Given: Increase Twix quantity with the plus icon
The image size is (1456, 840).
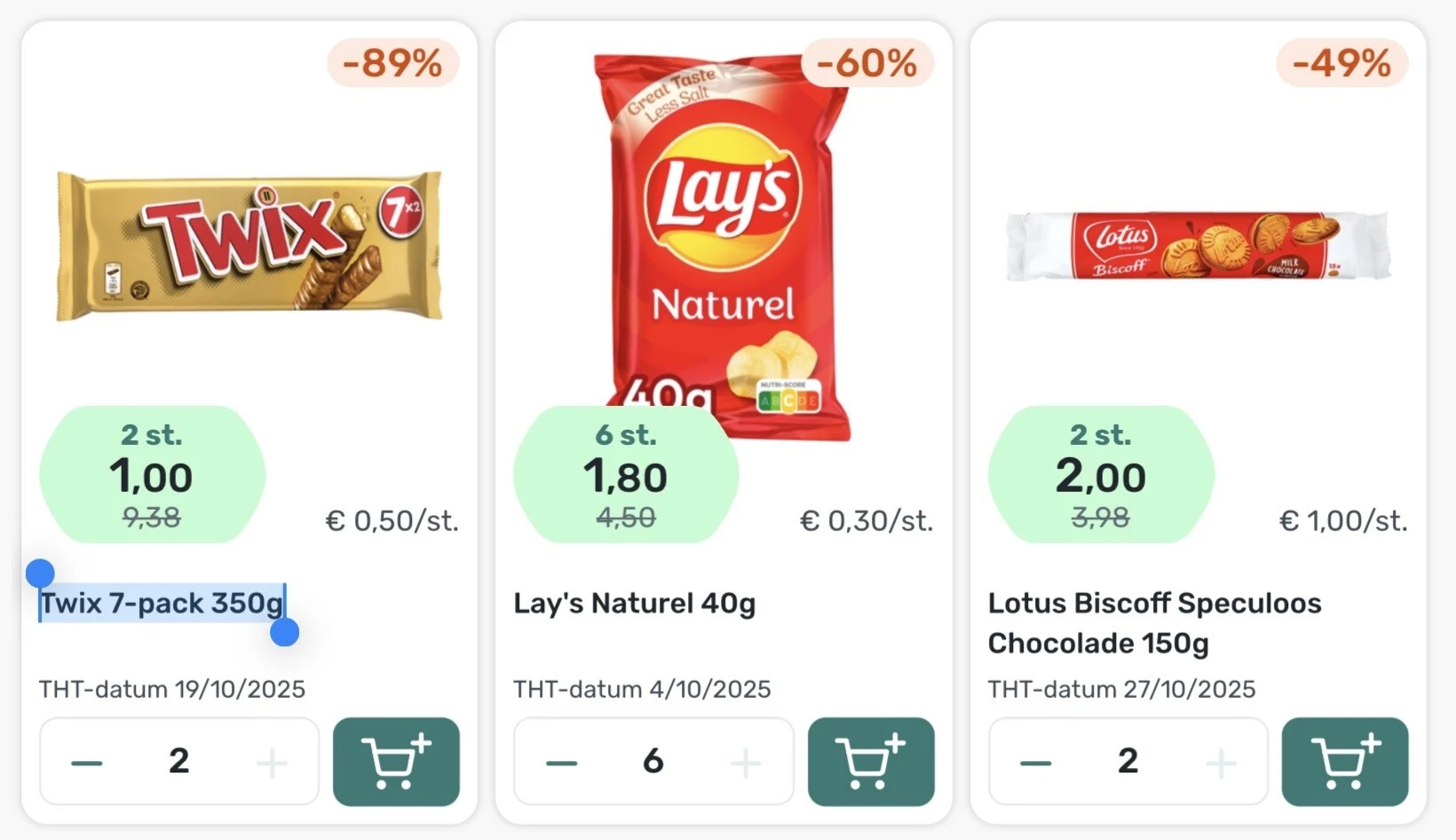Looking at the screenshot, I should coord(272,761).
